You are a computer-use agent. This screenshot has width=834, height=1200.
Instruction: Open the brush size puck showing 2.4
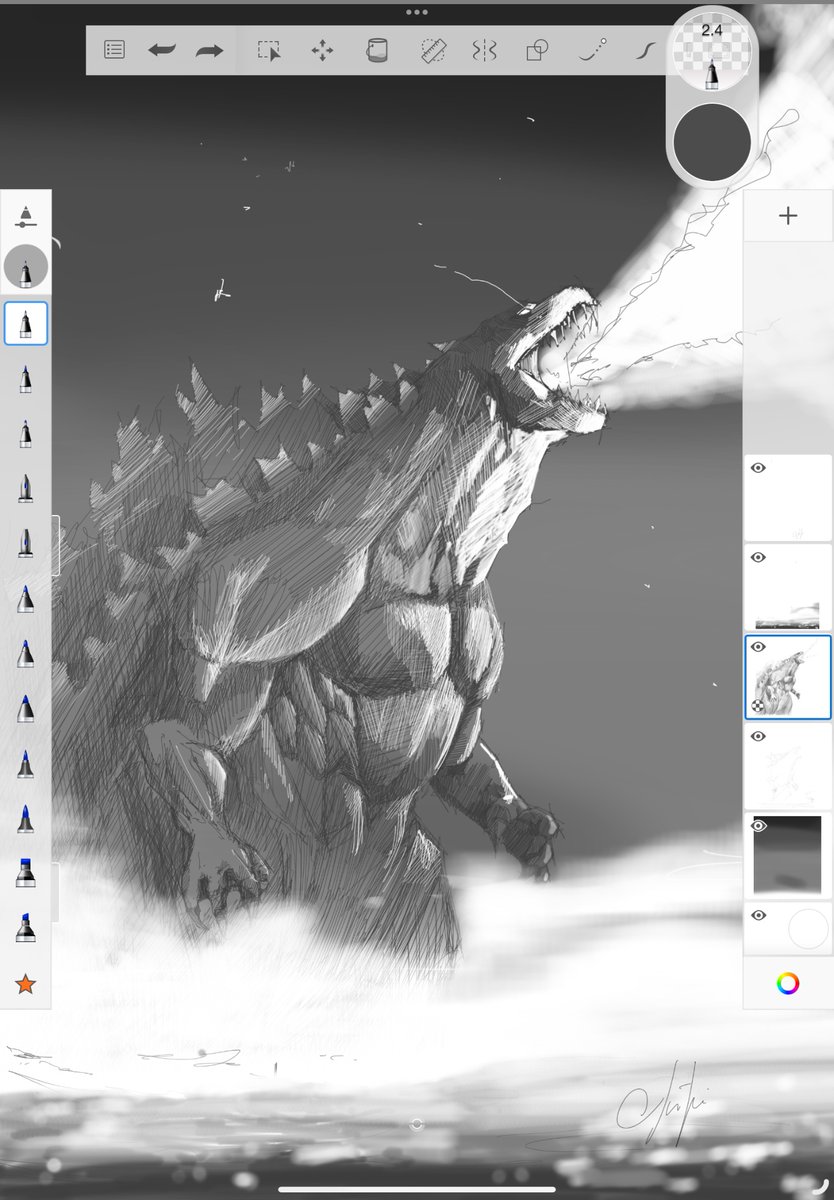click(712, 51)
